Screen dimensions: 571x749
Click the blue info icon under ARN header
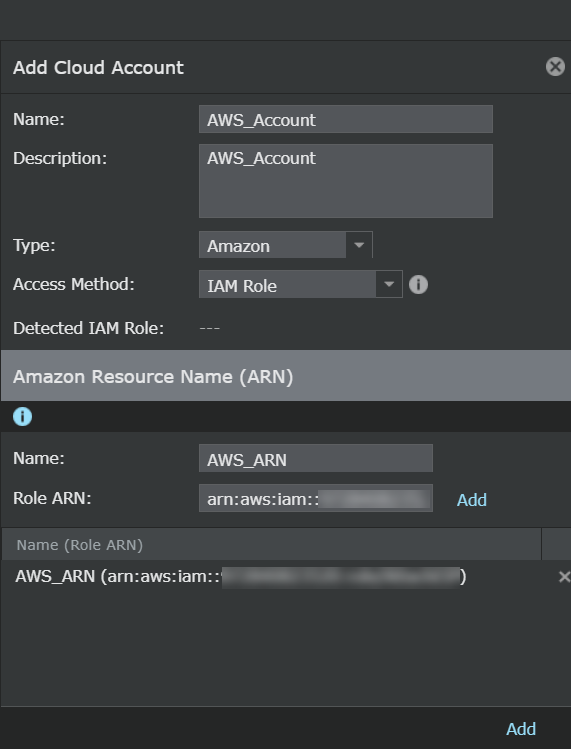[22, 417]
